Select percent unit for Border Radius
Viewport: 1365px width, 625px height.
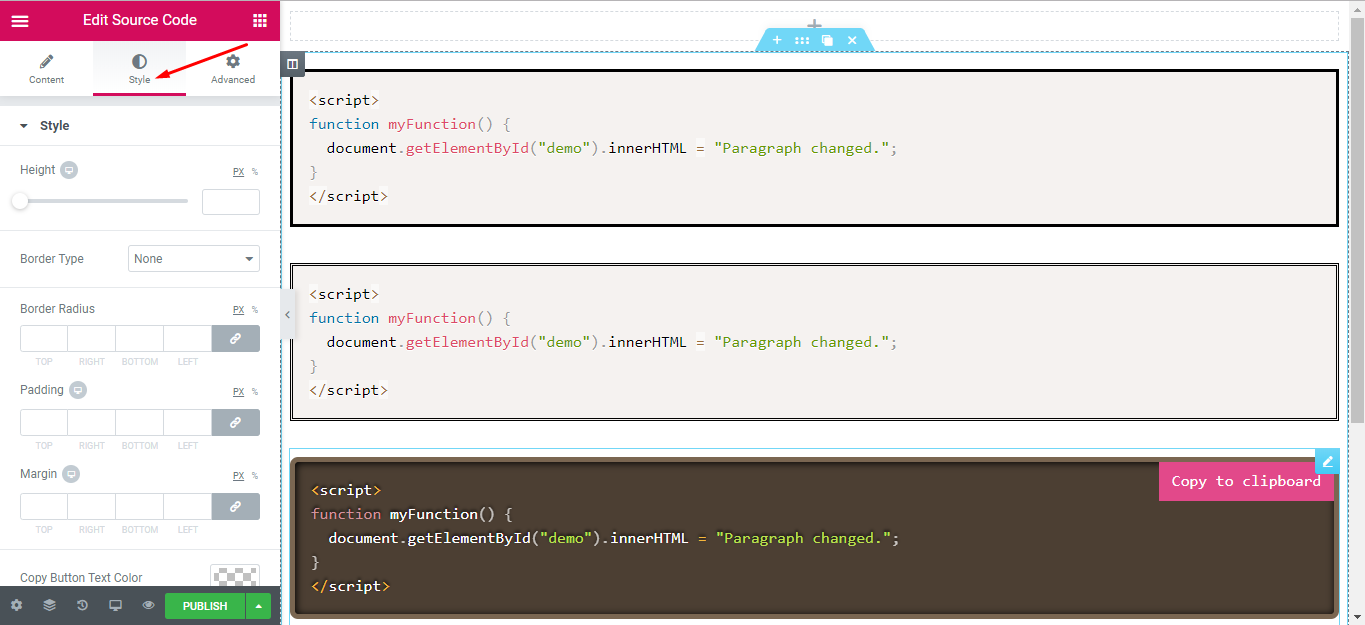click(x=254, y=310)
